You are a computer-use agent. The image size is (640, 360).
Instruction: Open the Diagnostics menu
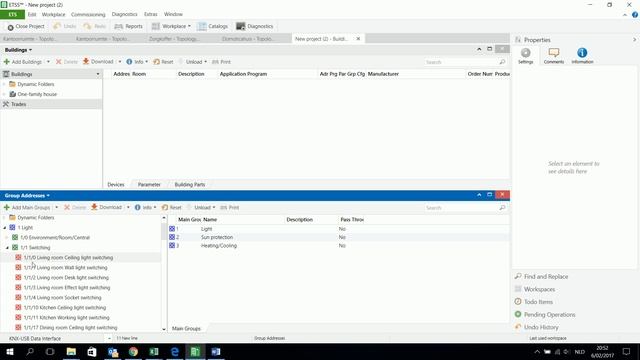pyautogui.click(x=124, y=14)
